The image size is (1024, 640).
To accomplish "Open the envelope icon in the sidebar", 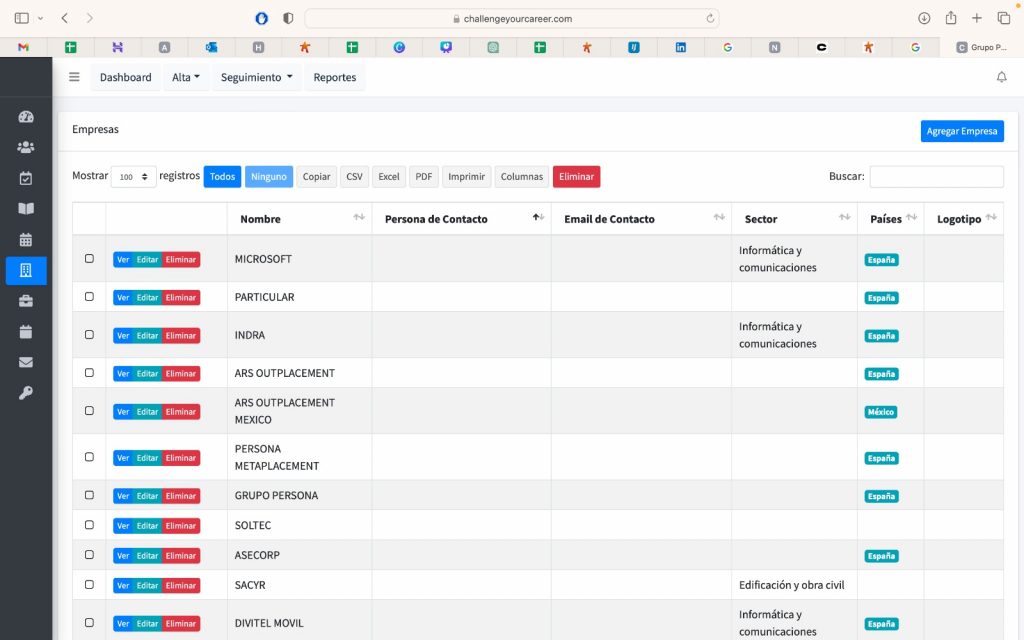I will (26, 362).
